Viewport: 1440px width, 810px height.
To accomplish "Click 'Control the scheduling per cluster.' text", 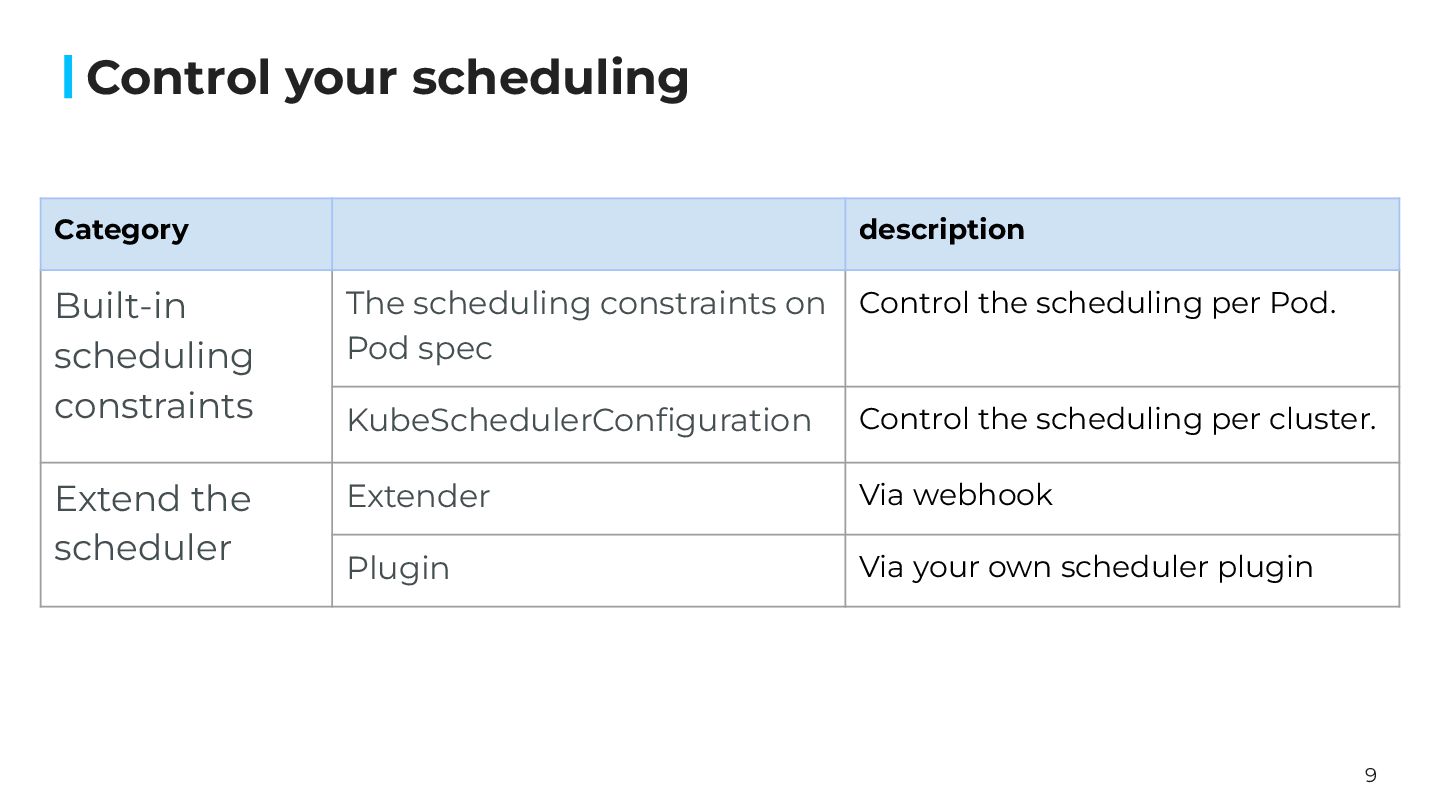I will tap(1117, 419).
